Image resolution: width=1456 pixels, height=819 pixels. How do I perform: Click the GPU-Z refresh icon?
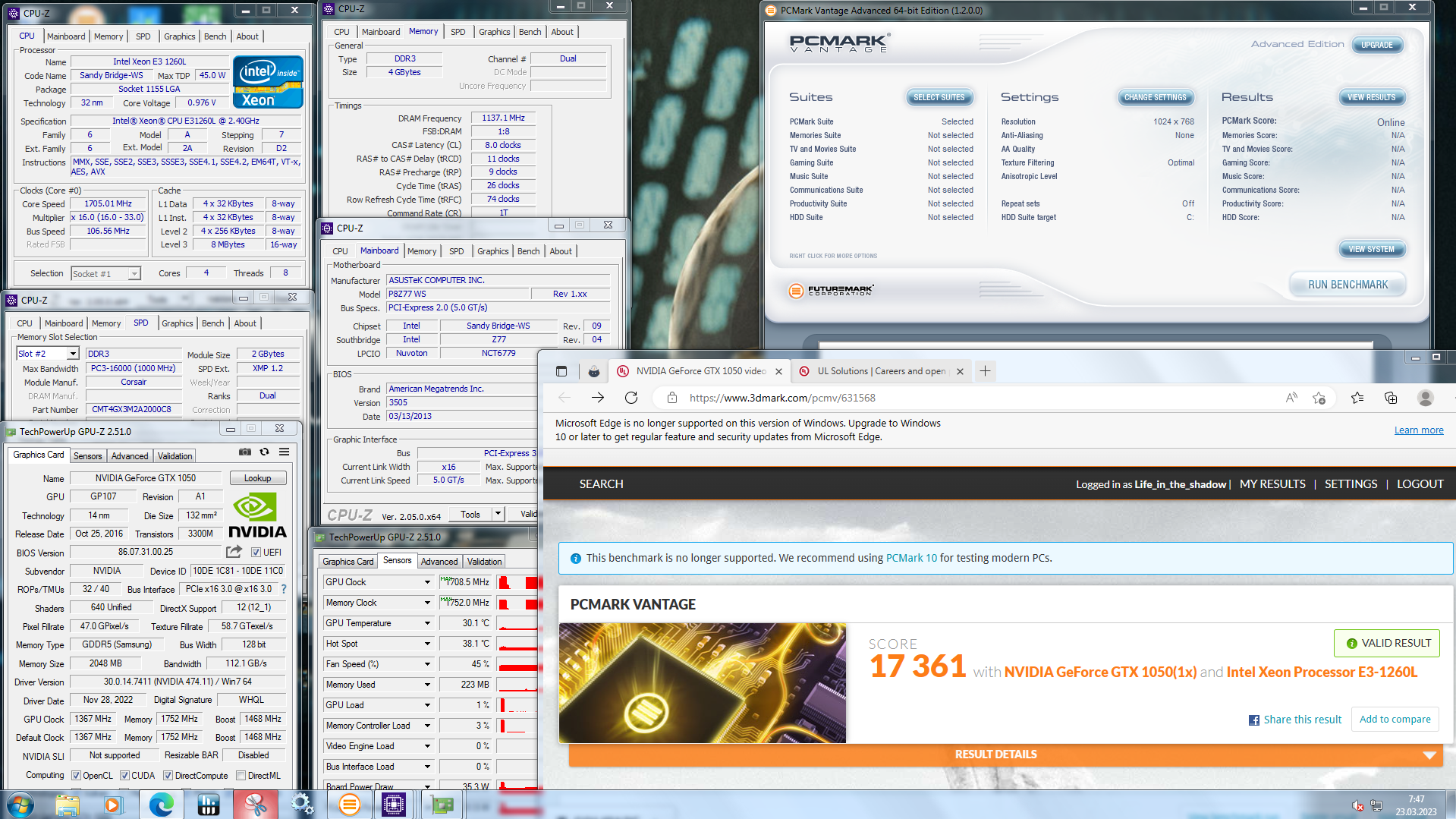click(265, 452)
